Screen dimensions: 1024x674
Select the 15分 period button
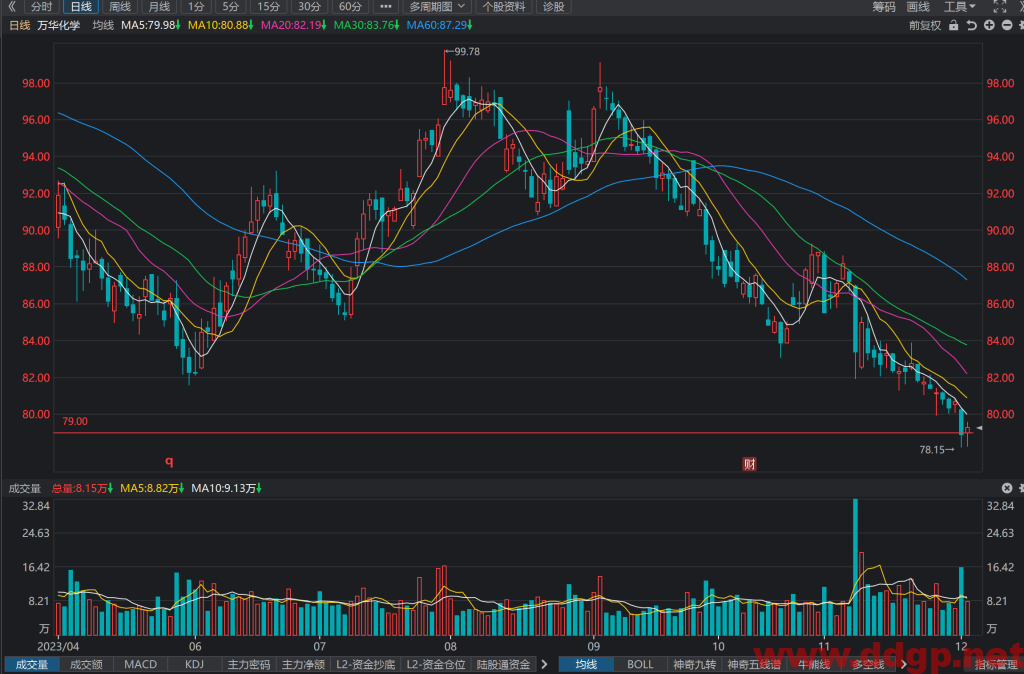pos(268,7)
